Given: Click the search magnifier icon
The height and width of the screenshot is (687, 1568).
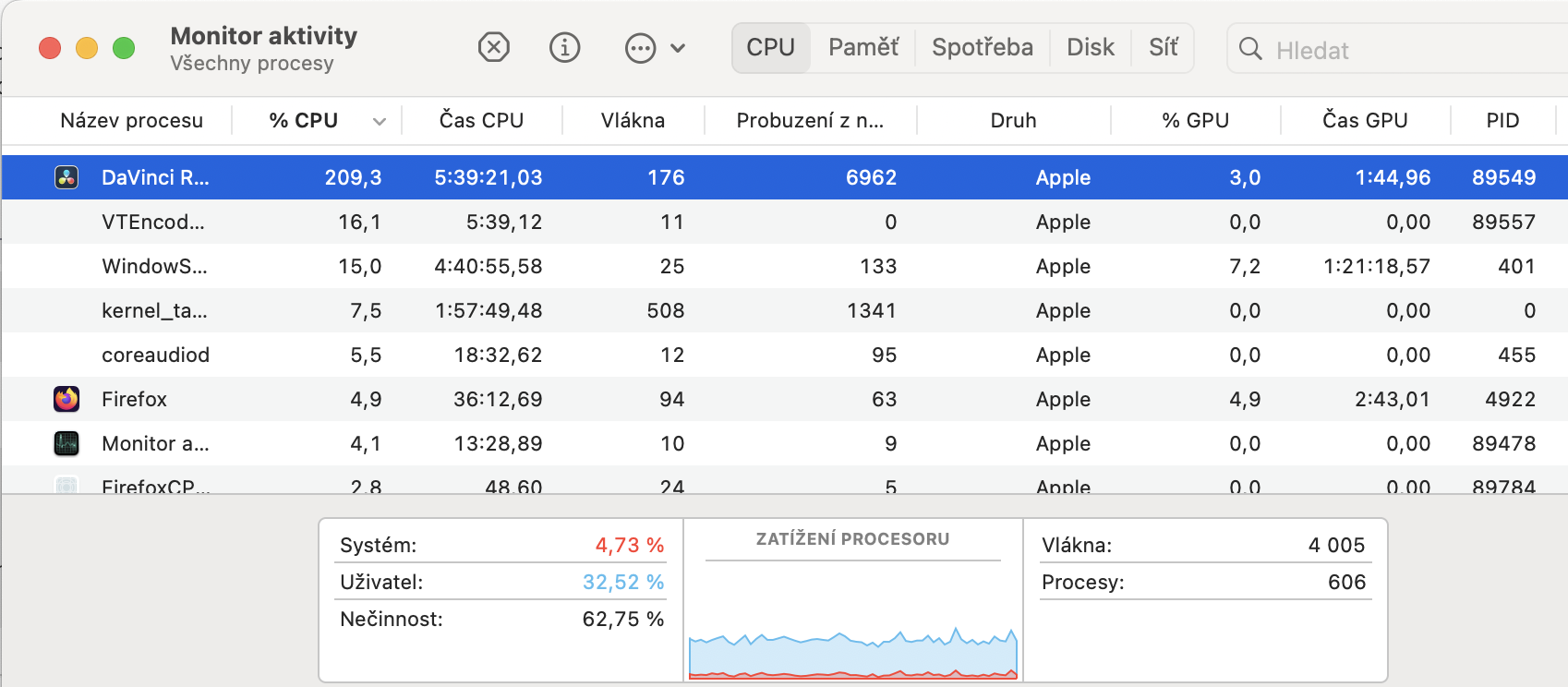Looking at the screenshot, I should (x=1250, y=49).
